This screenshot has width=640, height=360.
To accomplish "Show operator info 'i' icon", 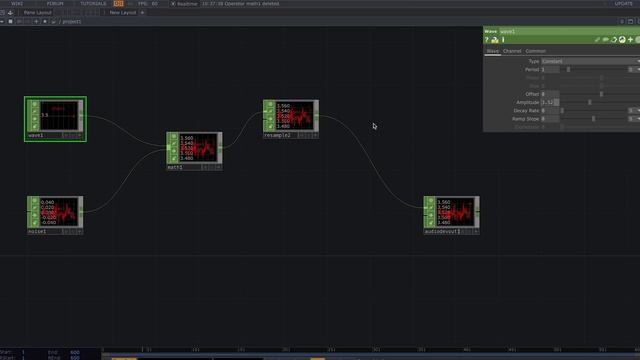I will [x=503, y=40].
